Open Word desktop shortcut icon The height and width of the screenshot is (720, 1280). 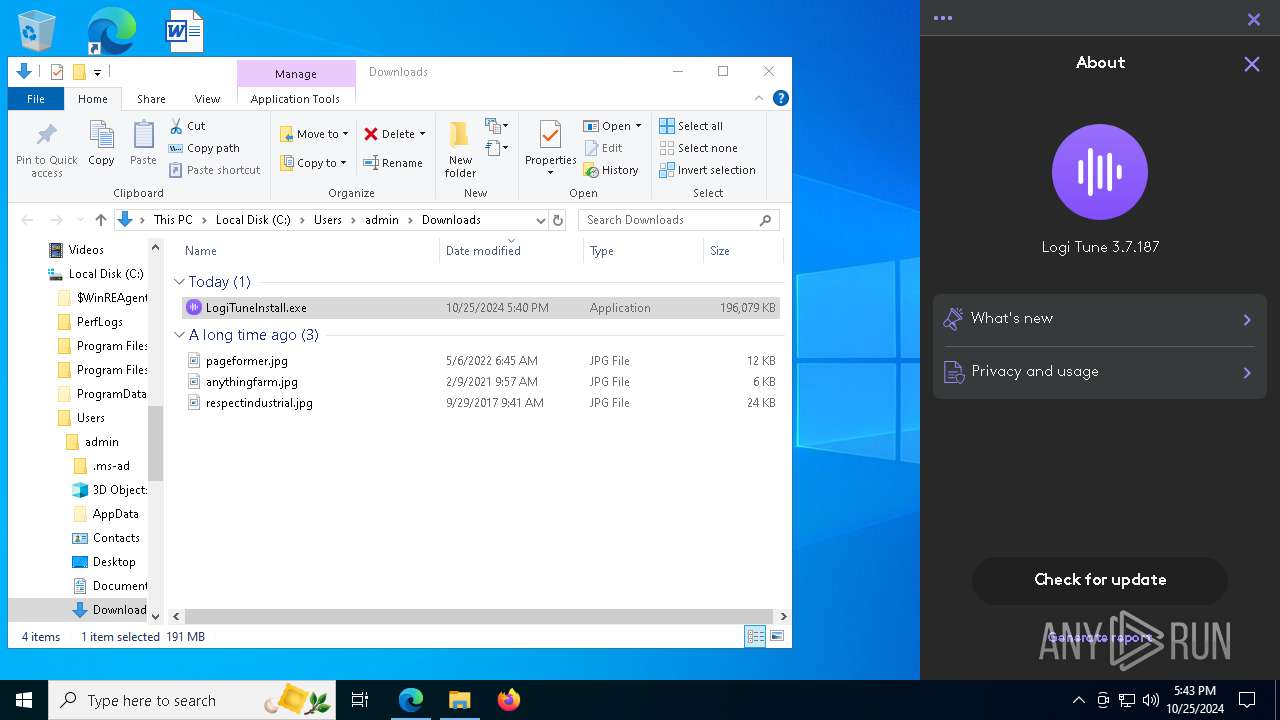[x=184, y=31]
